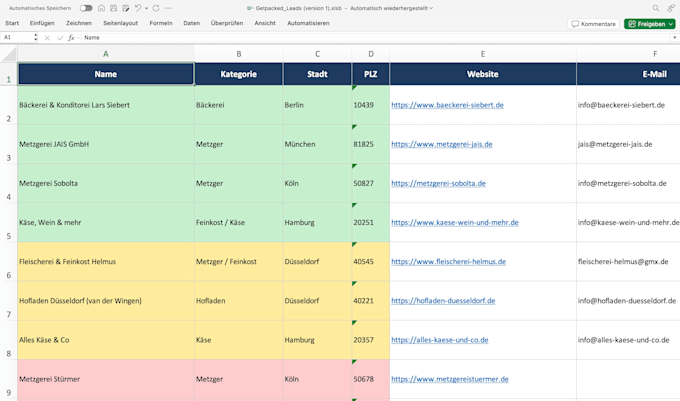This screenshot has height=401, width=680.
Task: Click the green Freigeben button
Action: tap(650, 24)
